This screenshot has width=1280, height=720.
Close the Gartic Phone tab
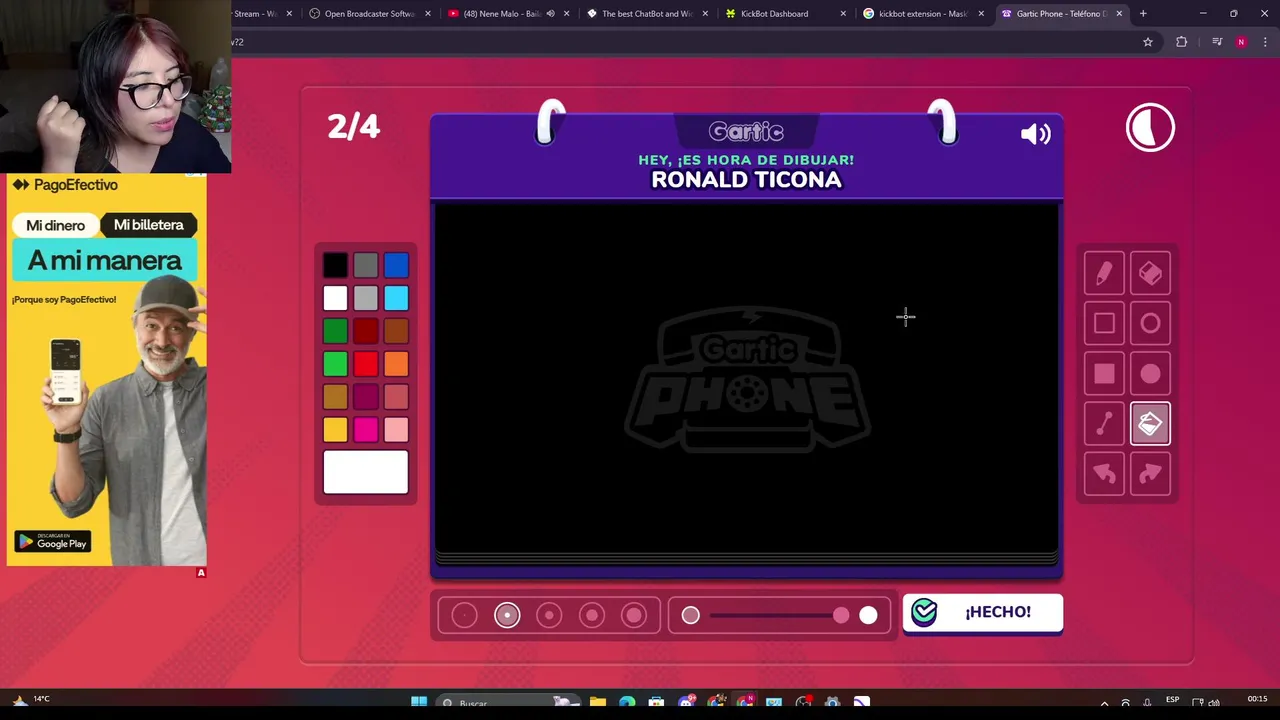[x=1119, y=14]
